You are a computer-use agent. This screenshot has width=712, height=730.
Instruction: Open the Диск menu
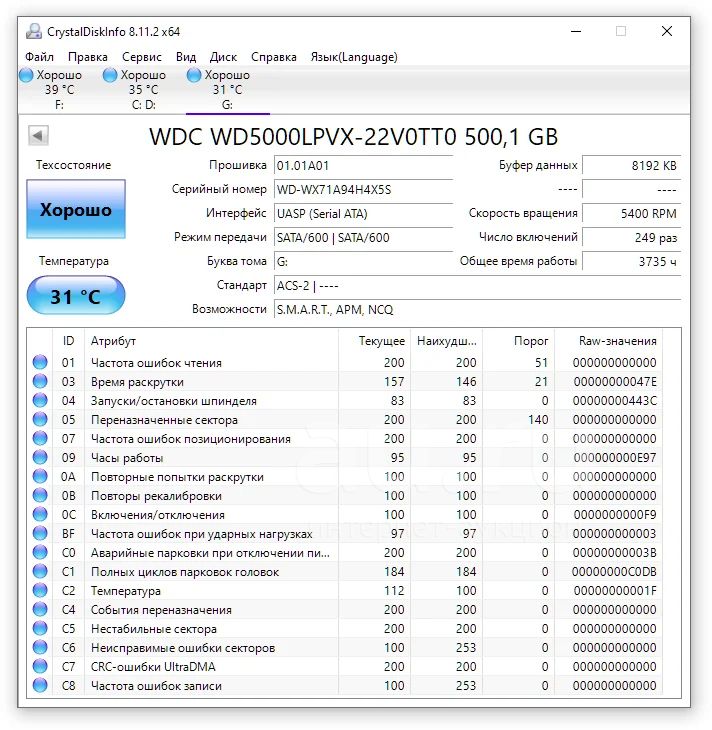[x=223, y=57]
